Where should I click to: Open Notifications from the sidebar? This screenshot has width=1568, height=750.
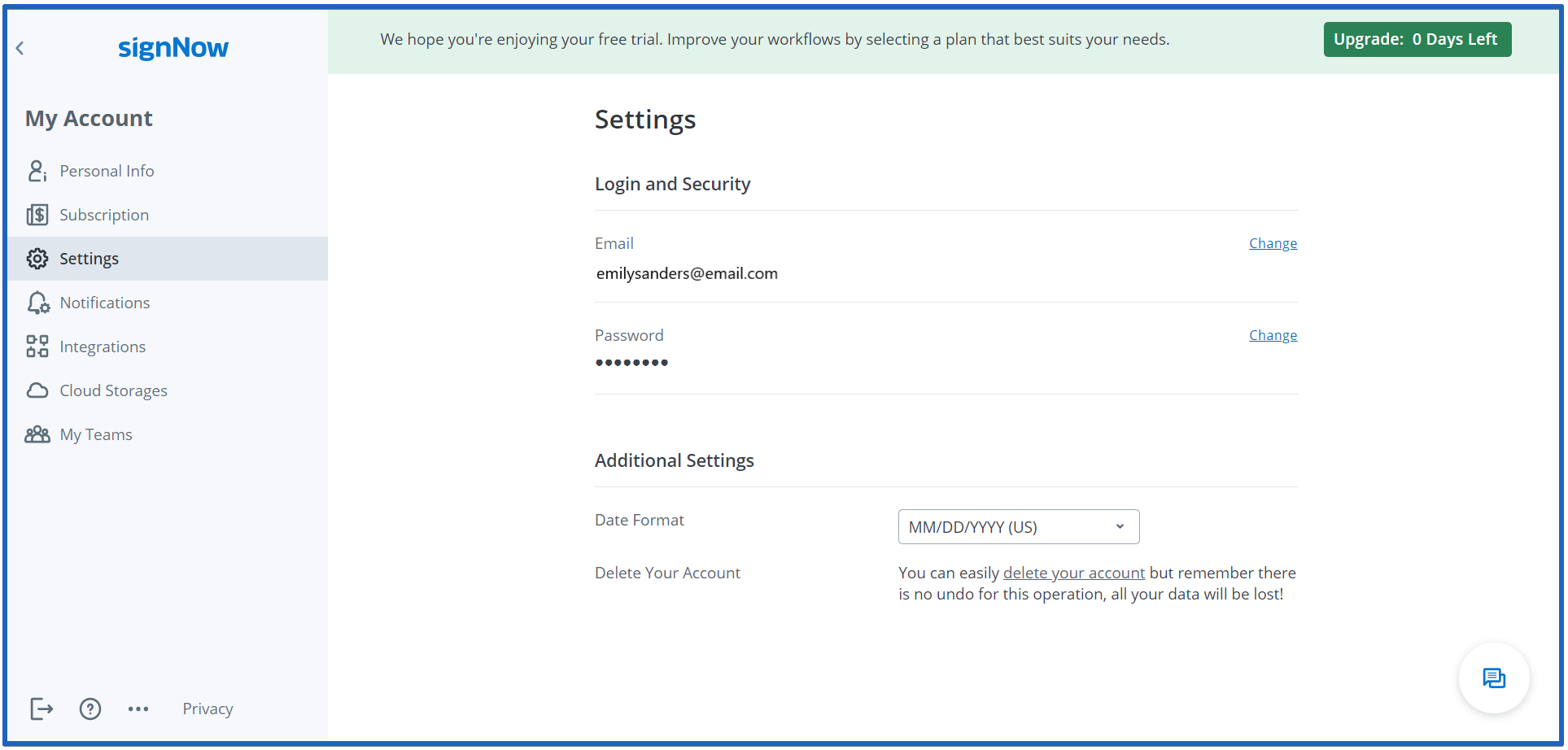[x=105, y=303]
